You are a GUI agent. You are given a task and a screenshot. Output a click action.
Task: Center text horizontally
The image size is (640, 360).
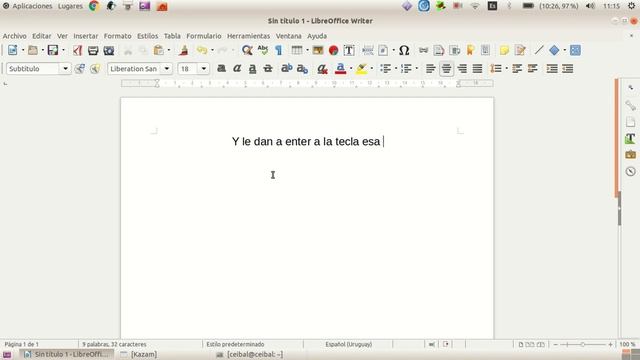(446, 69)
